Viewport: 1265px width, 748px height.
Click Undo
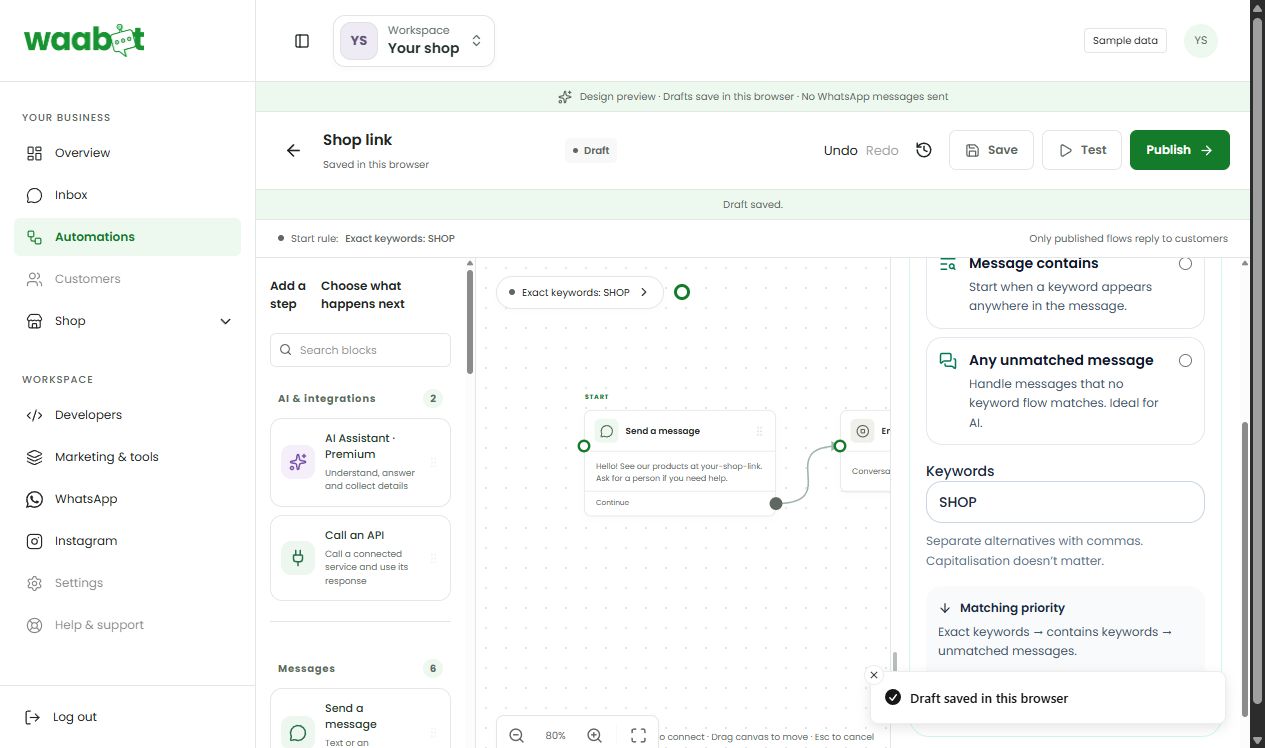(x=840, y=150)
